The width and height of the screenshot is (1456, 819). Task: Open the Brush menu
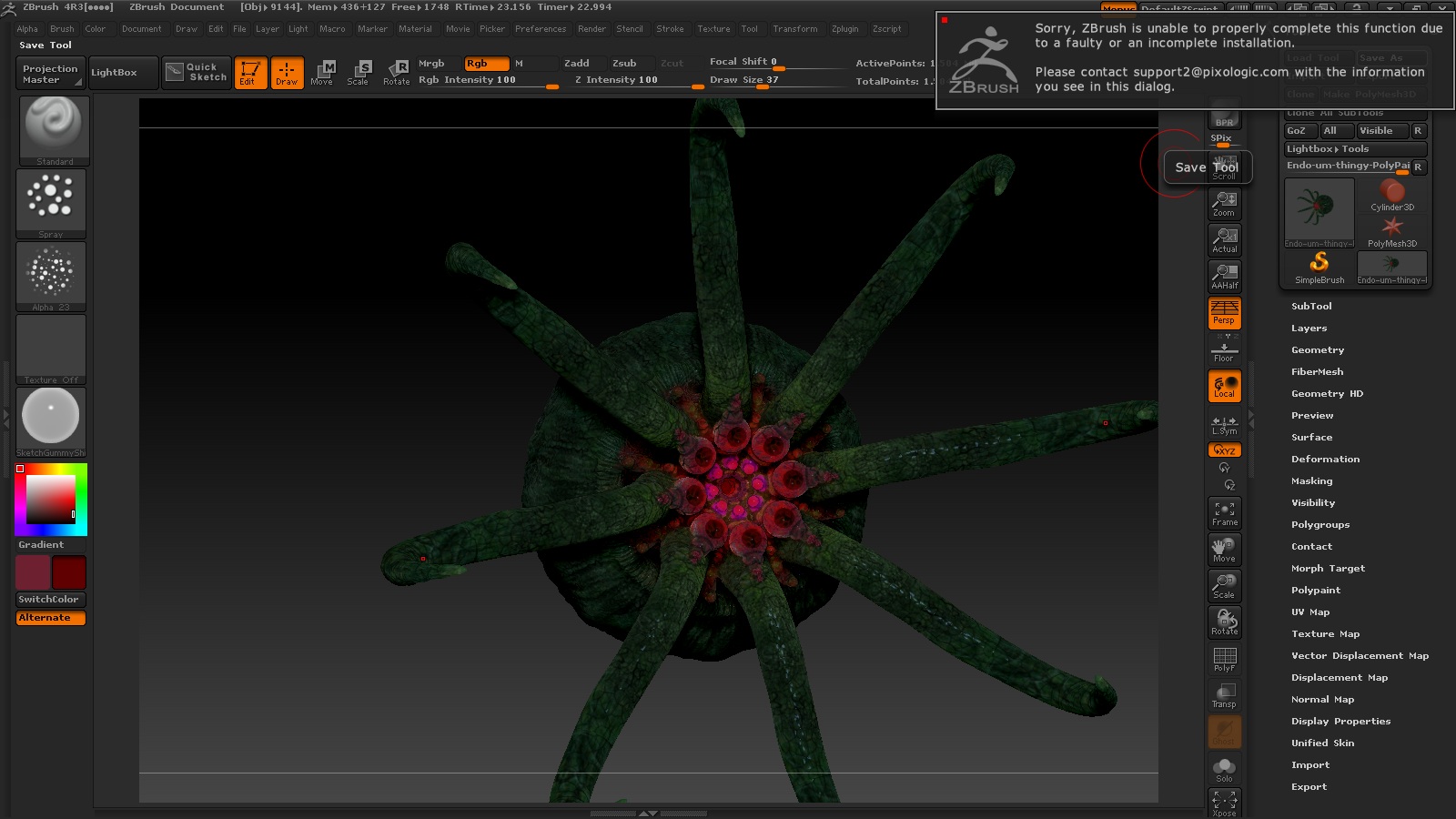62,29
